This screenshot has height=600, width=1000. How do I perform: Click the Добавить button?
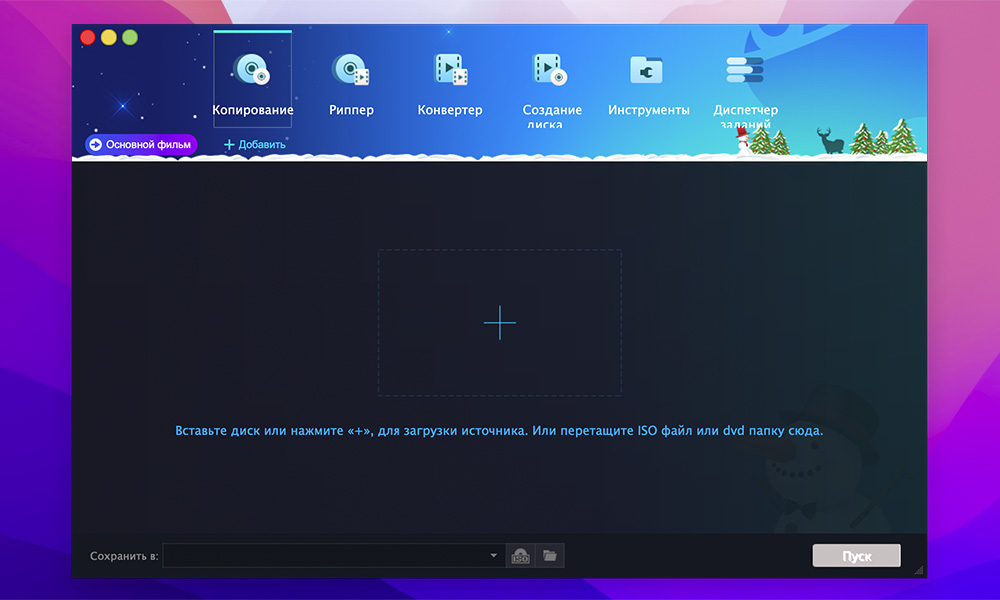(254, 145)
